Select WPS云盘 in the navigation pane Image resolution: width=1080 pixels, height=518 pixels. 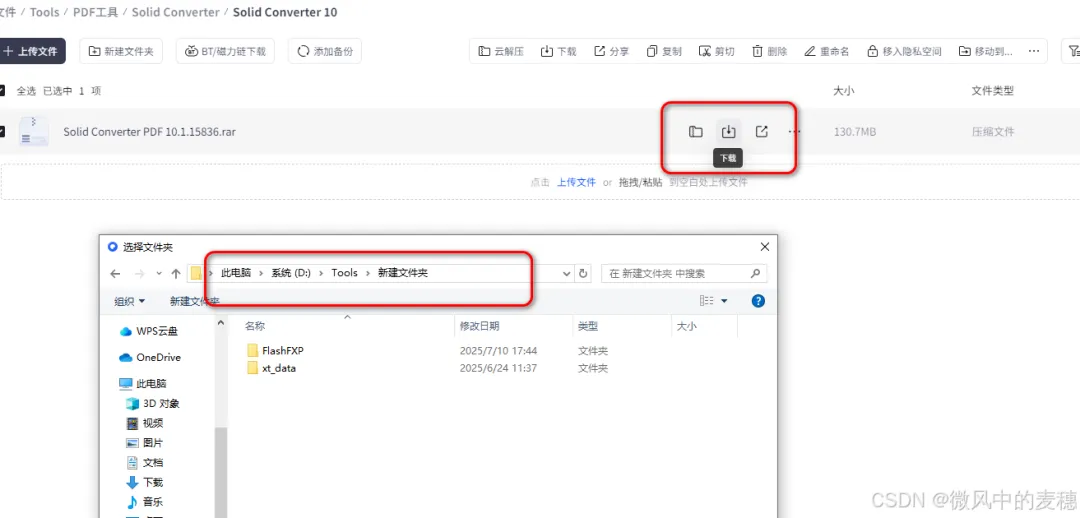point(149,331)
